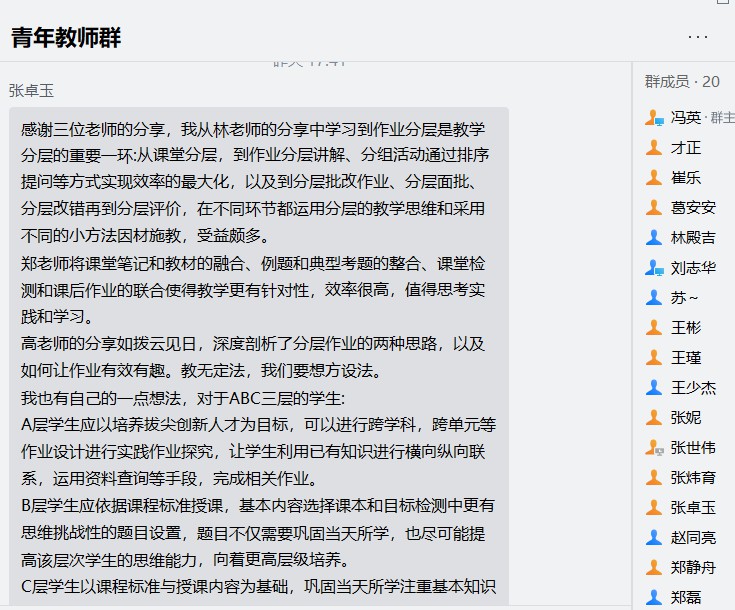Click 郑静舟's orange avatar icon

(654, 568)
